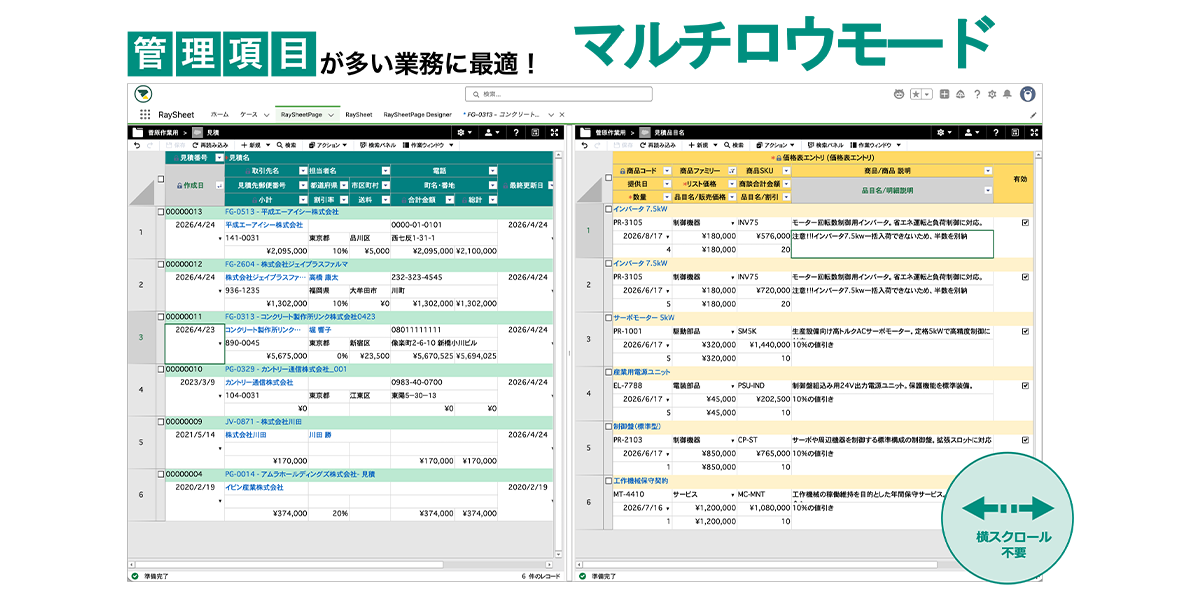Open 検索パネル in right sheet toolbar
This screenshot has width=1200, height=600.
pyautogui.click(x=826, y=145)
